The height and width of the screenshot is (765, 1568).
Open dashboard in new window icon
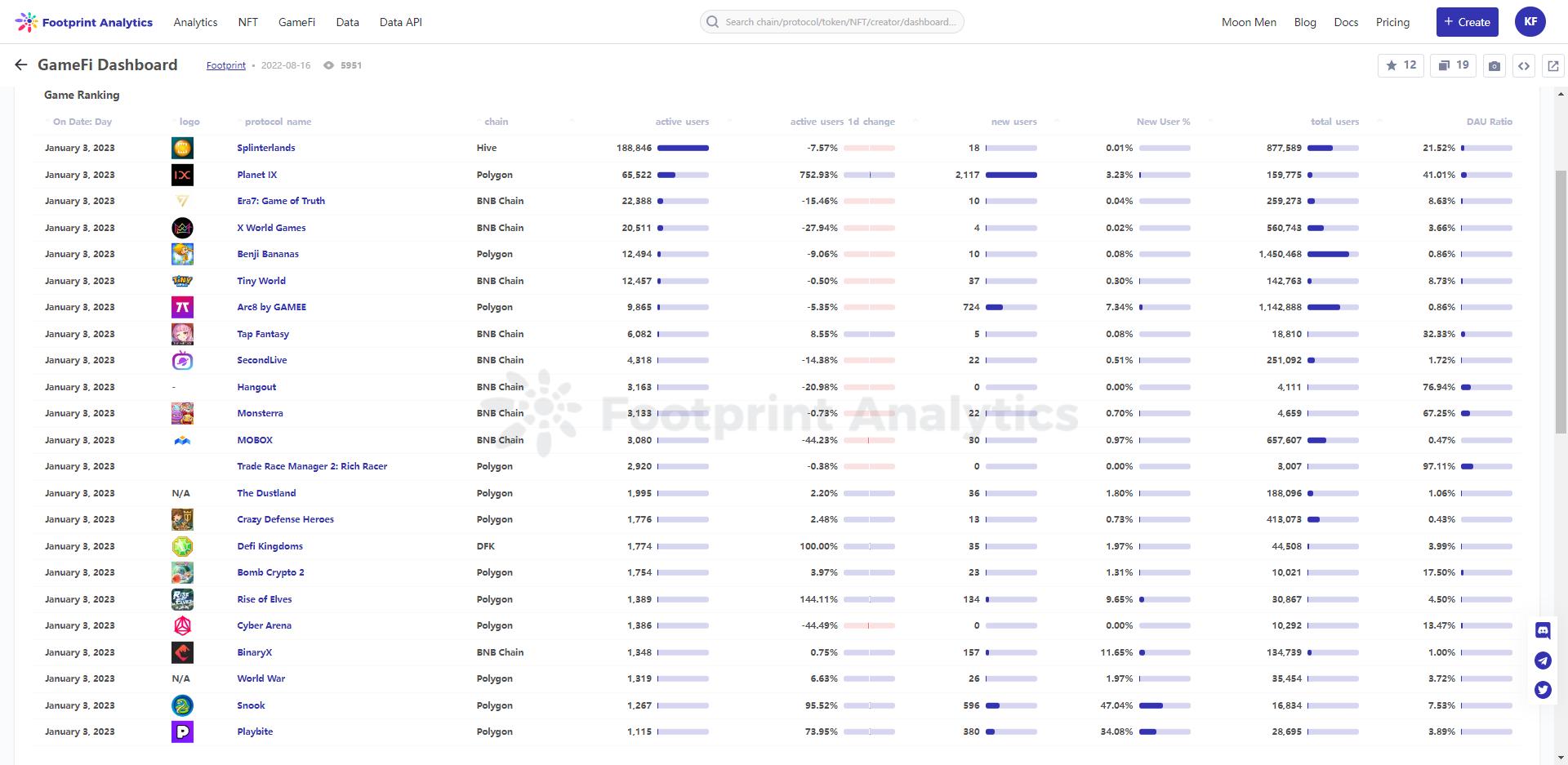click(1553, 66)
